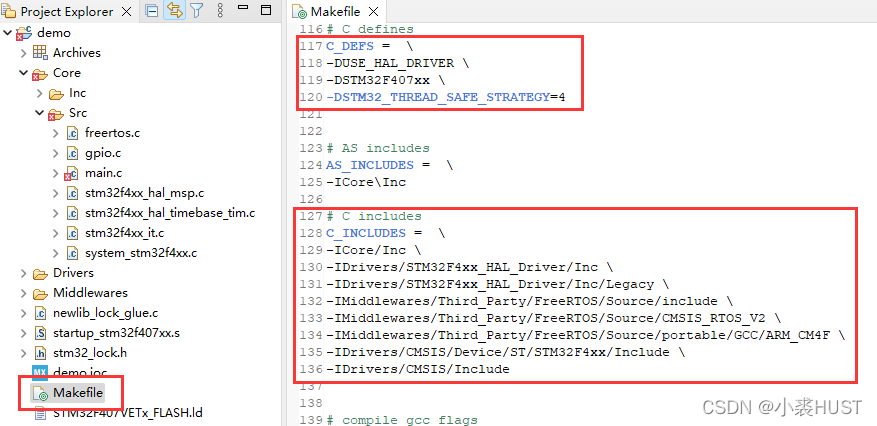The width and height of the screenshot is (877, 426).
Task: Click the Collapse All icon in Project Explorer
Action: [152, 11]
